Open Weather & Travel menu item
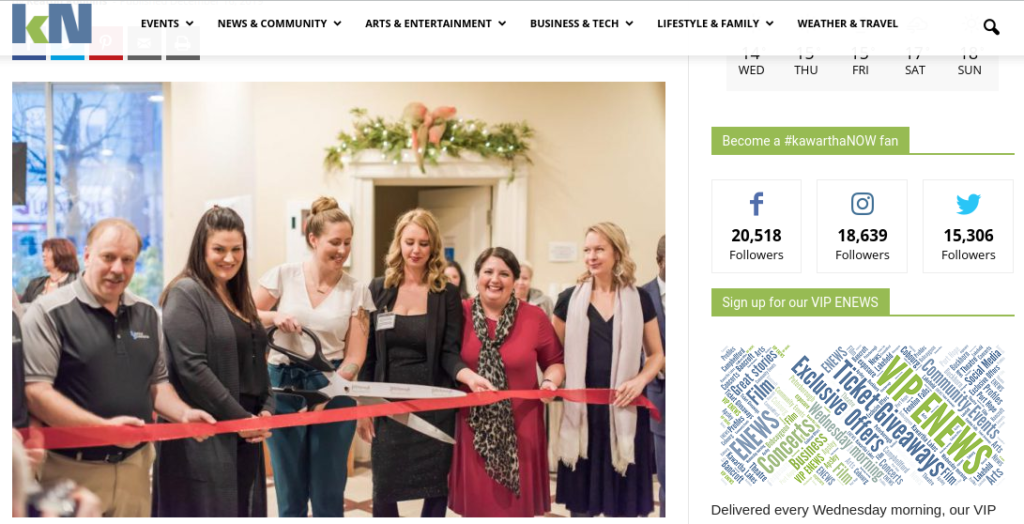Screen dimensions: 1024x524 (x=848, y=24)
